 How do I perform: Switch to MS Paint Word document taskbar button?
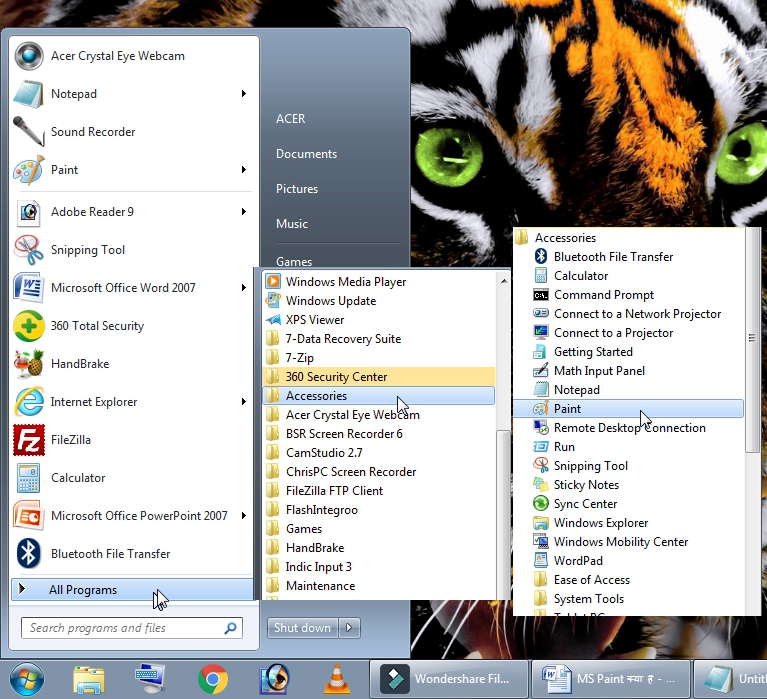(611, 679)
